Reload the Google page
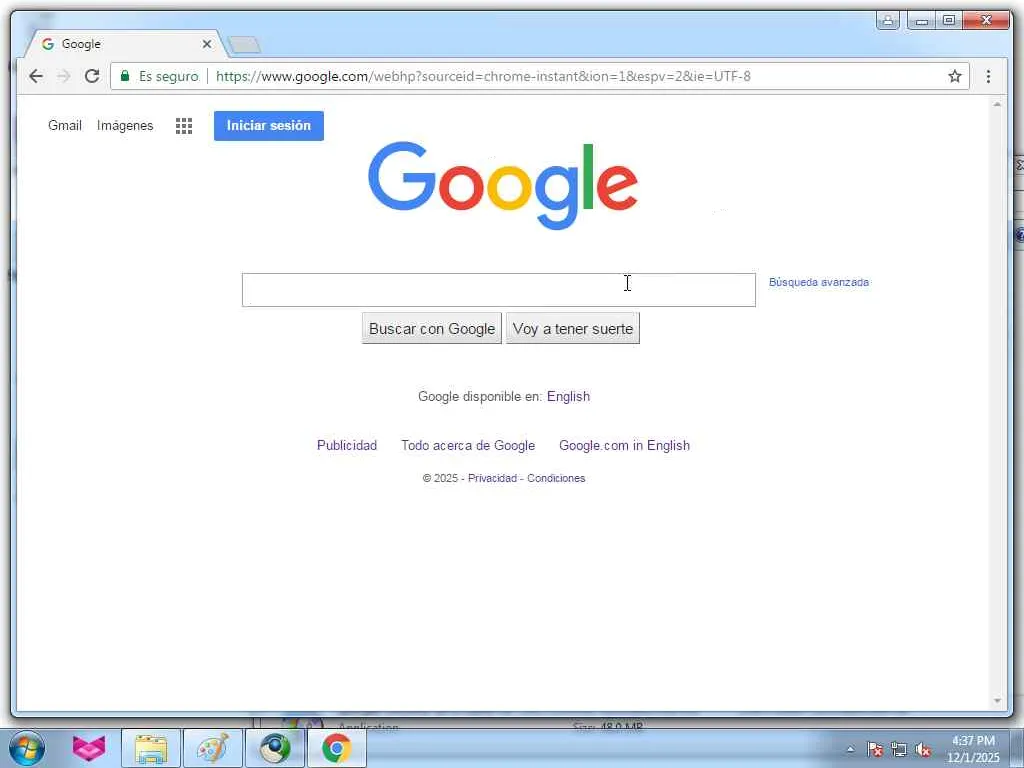 click(92, 76)
